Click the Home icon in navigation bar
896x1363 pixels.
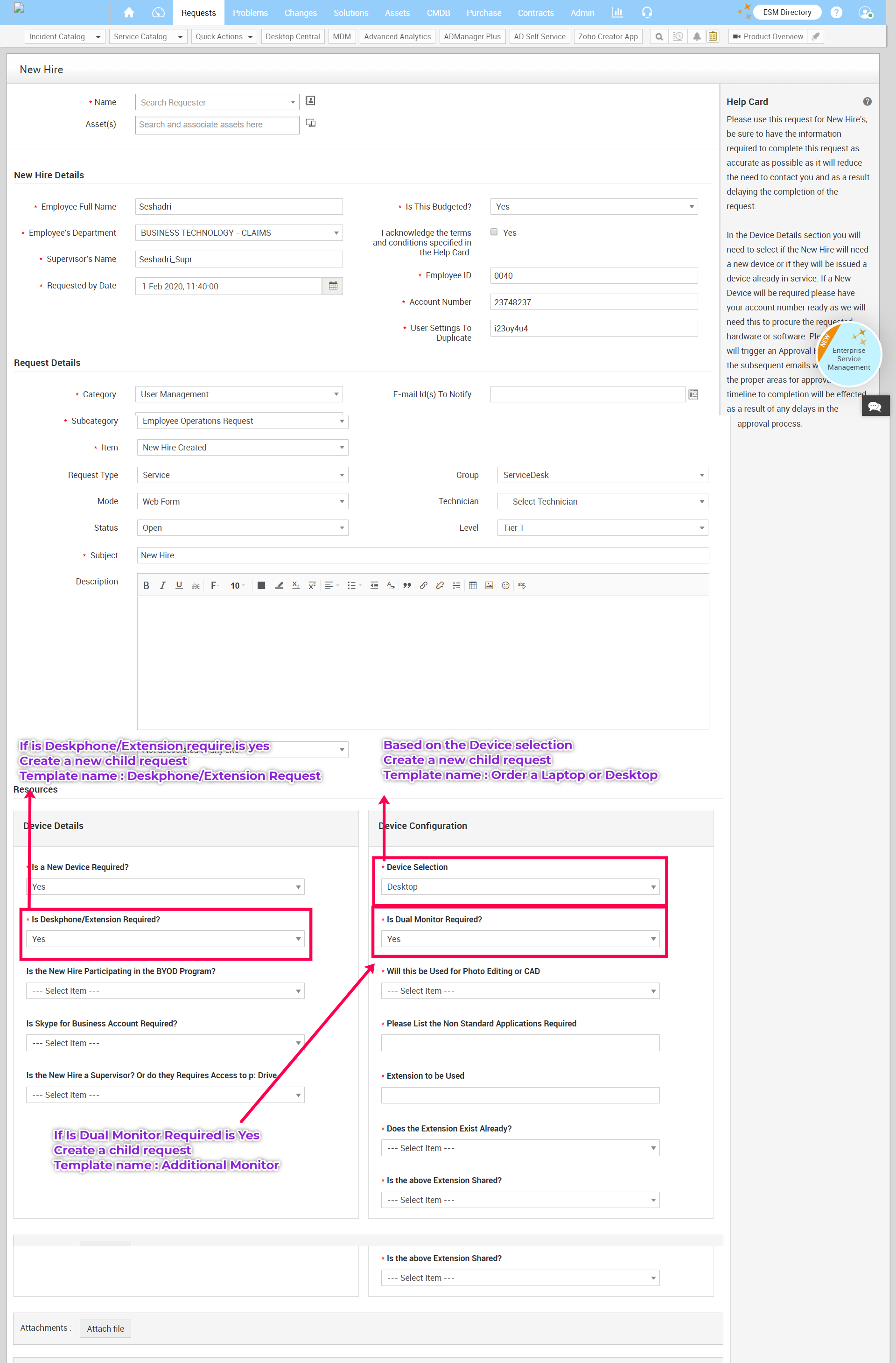129,13
